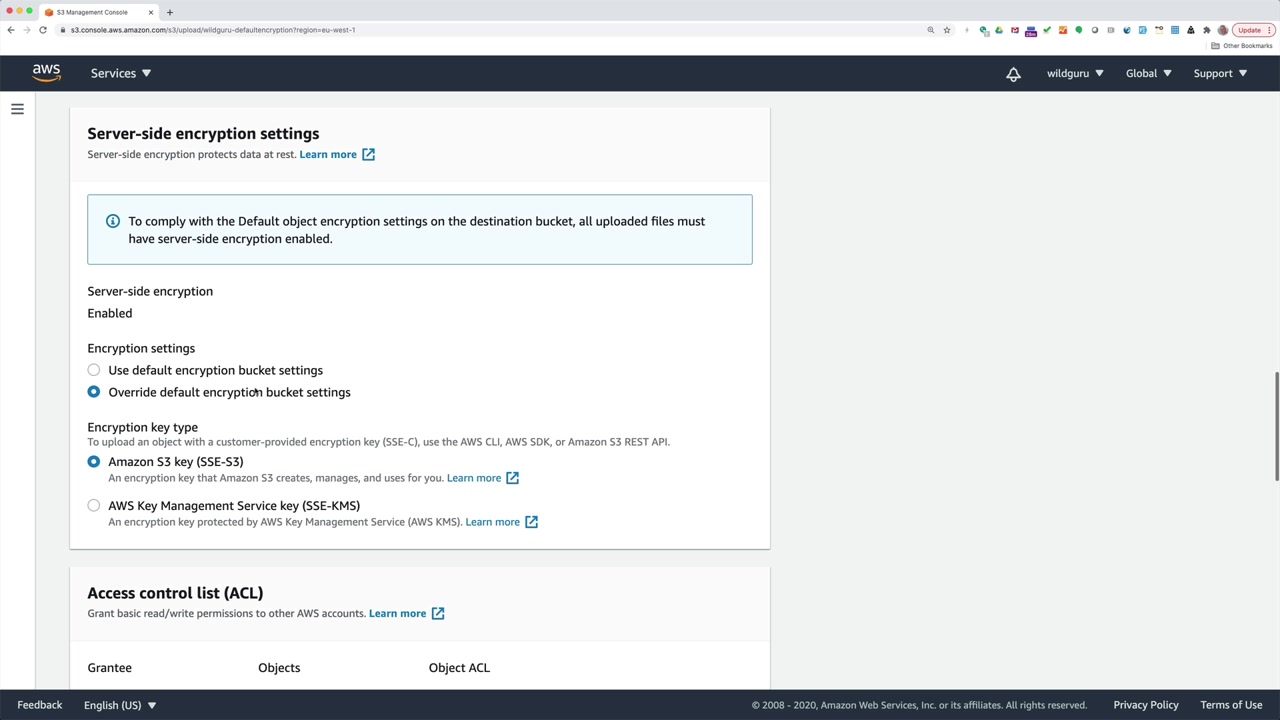This screenshot has width=1280, height=720.
Task: Click the browser forward arrow
Action: (x=27, y=30)
